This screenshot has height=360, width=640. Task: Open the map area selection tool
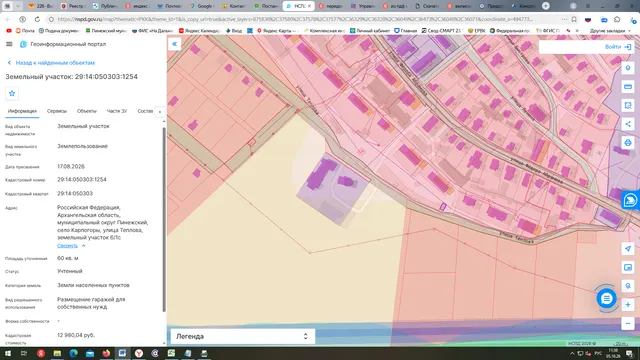(x=628, y=105)
